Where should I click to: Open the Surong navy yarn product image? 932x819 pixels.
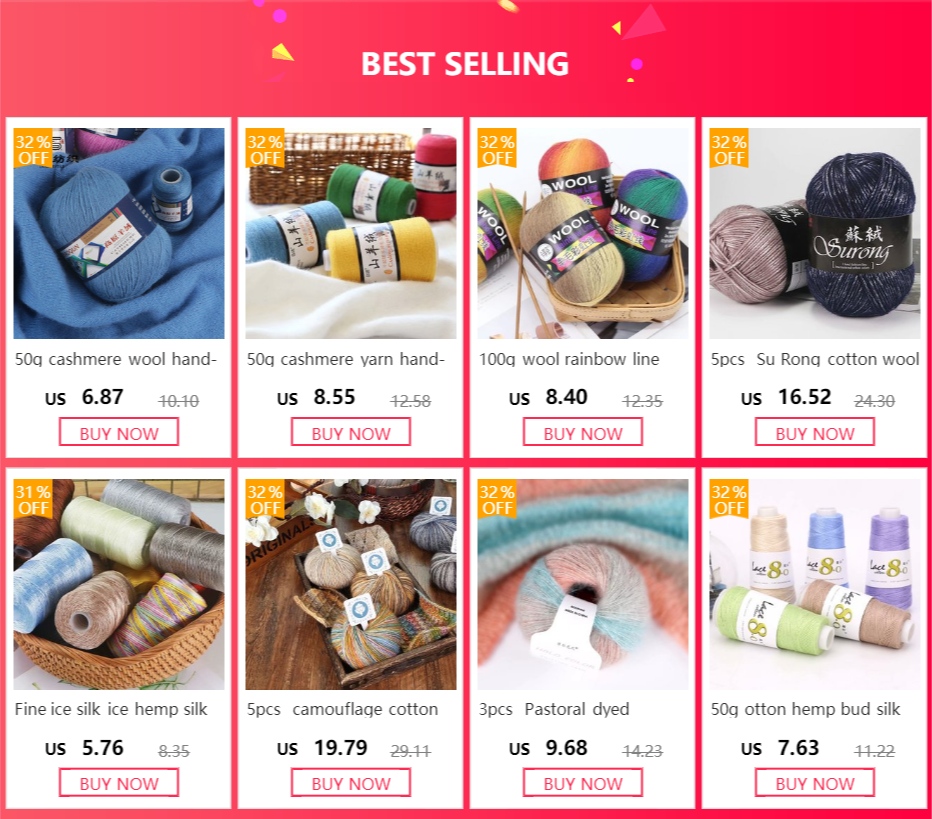815,234
